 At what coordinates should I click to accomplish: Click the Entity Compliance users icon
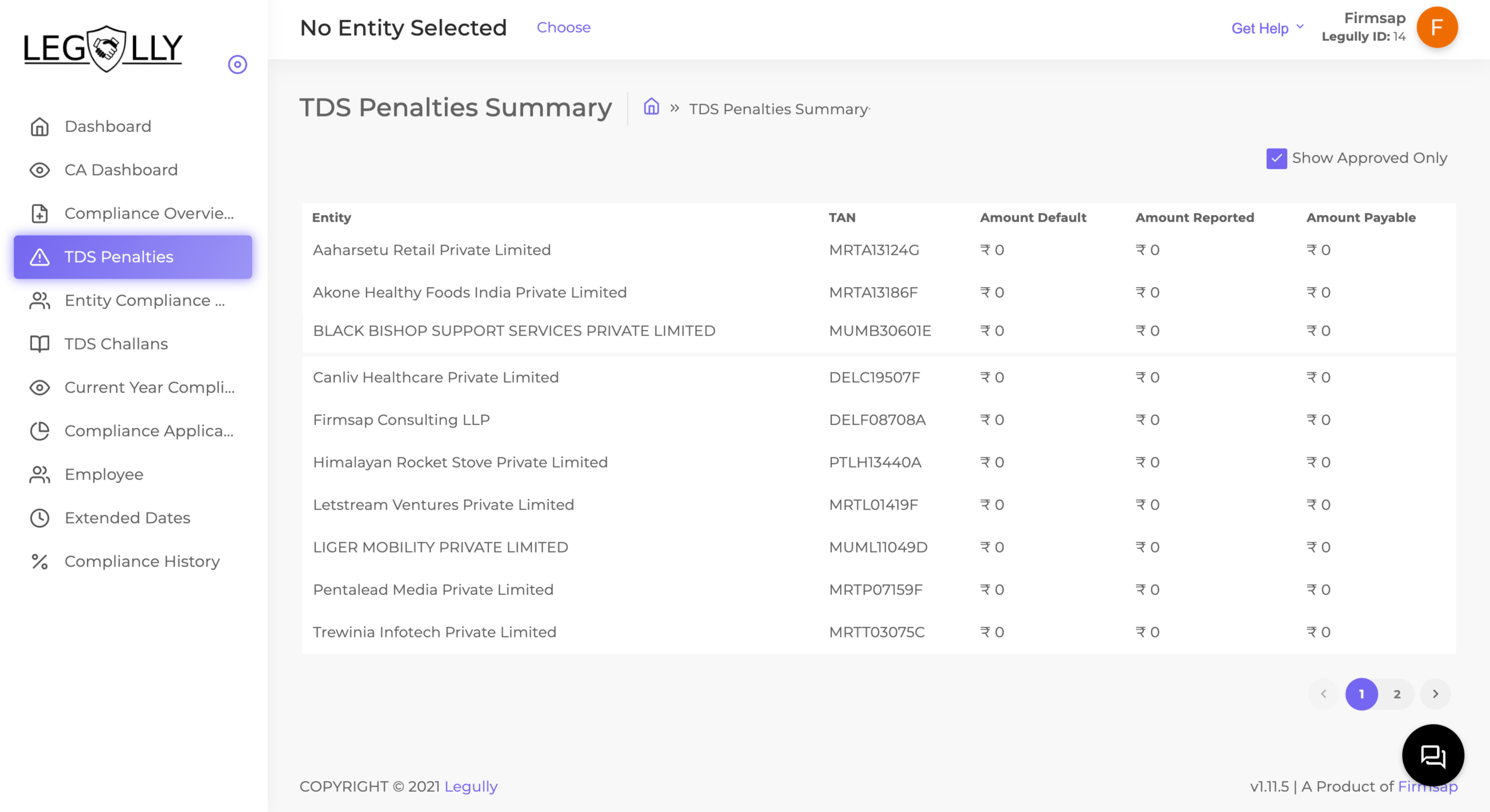pyautogui.click(x=39, y=300)
